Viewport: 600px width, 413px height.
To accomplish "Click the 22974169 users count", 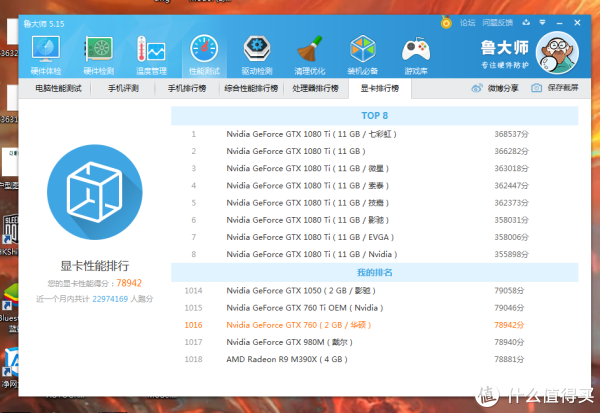I will [110, 299].
